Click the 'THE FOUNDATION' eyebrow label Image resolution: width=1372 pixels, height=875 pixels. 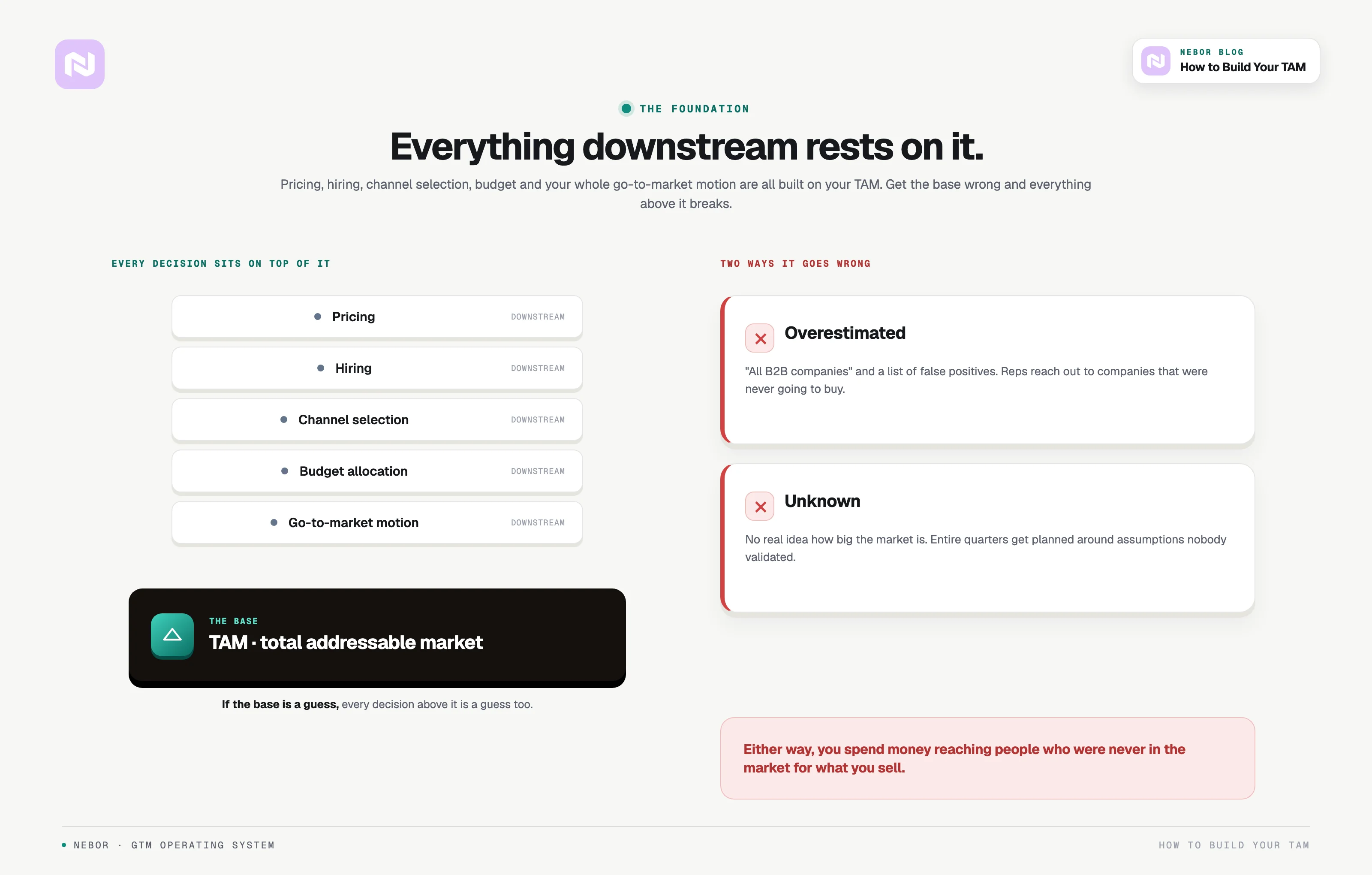[x=694, y=109]
